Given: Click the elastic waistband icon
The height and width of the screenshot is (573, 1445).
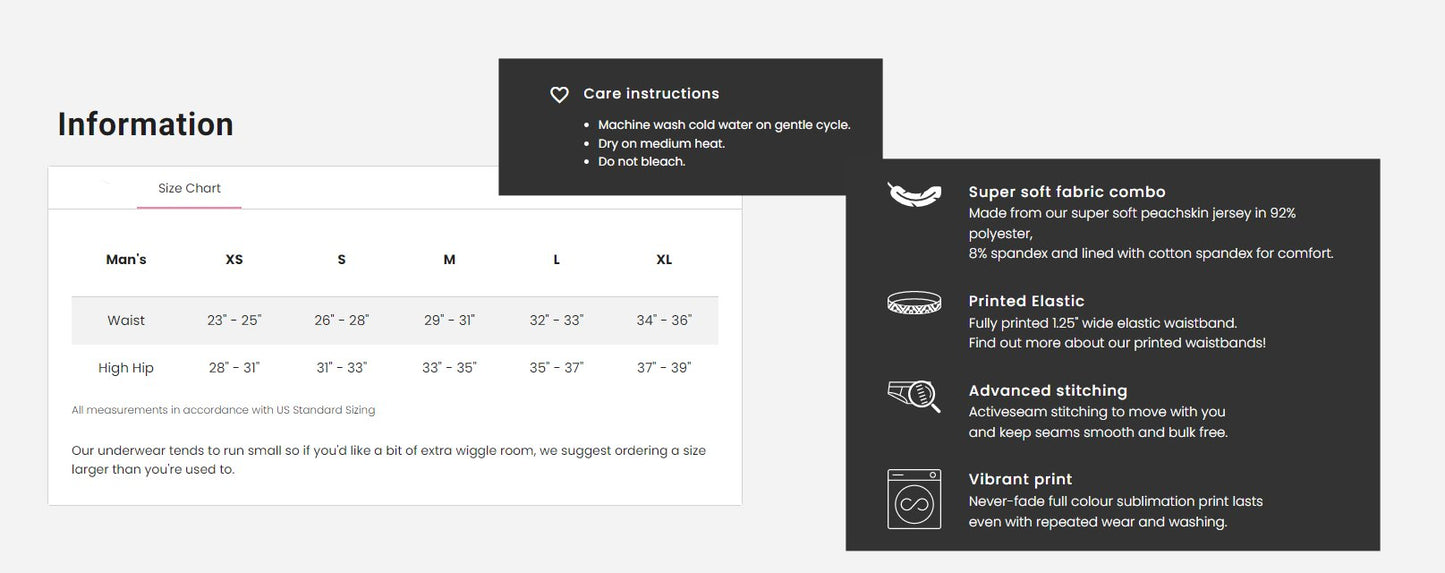Looking at the screenshot, I should [914, 302].
